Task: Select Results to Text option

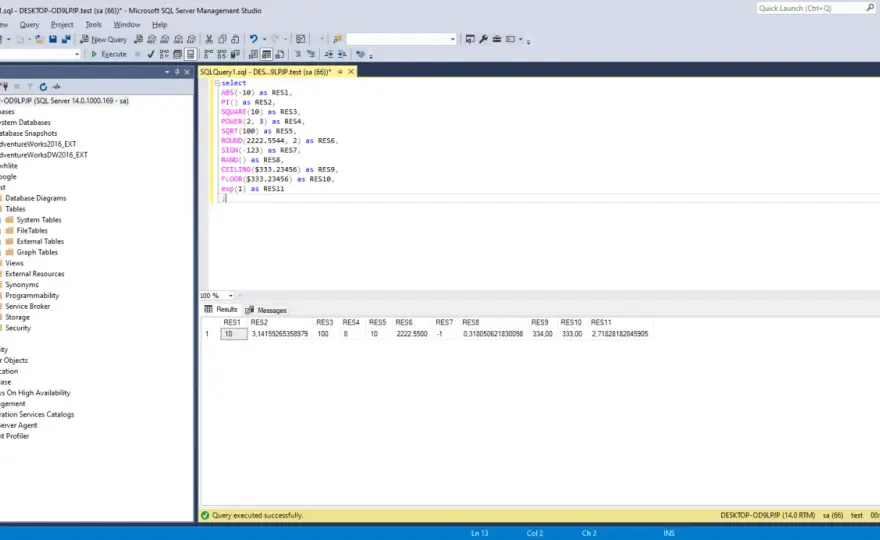Action: 253,54
